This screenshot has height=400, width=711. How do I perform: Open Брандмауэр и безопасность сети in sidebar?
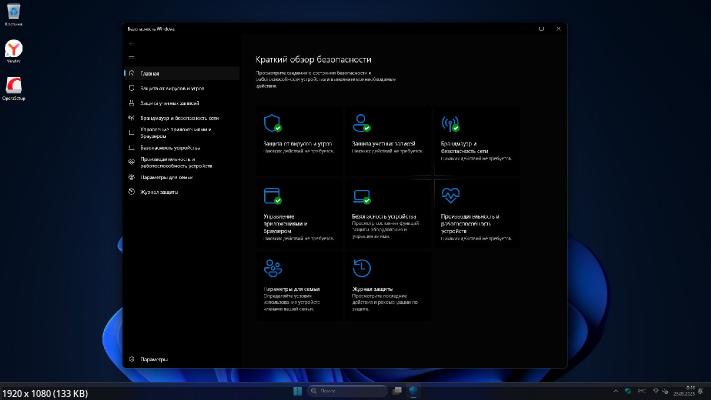click(x=182, y=118)
